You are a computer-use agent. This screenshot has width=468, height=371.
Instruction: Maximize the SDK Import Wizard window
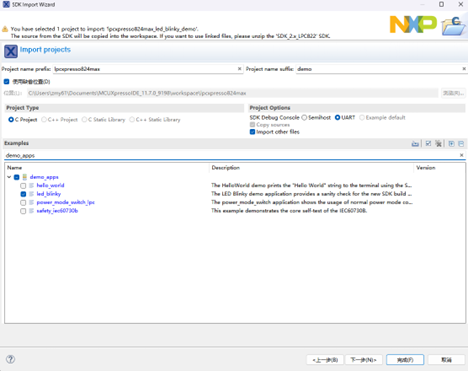click(x=441, y=4)
